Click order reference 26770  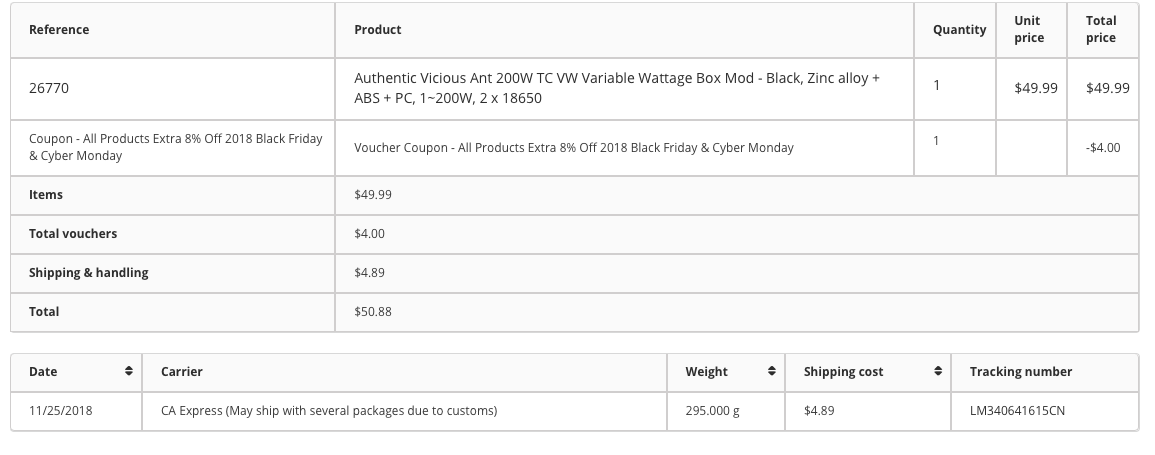pyautogui.click(x=49, y=88)
